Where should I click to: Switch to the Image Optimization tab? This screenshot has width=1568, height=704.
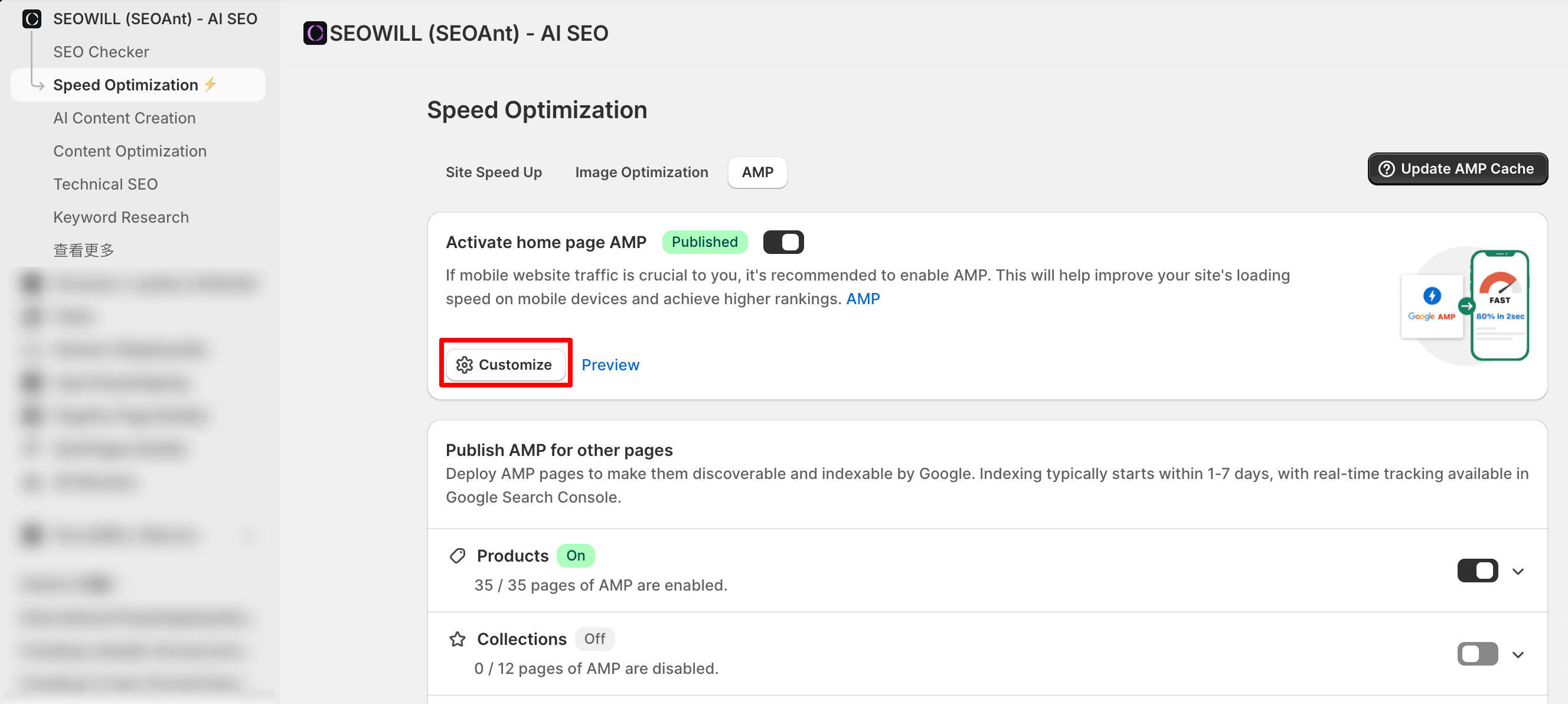coord(641,172)
